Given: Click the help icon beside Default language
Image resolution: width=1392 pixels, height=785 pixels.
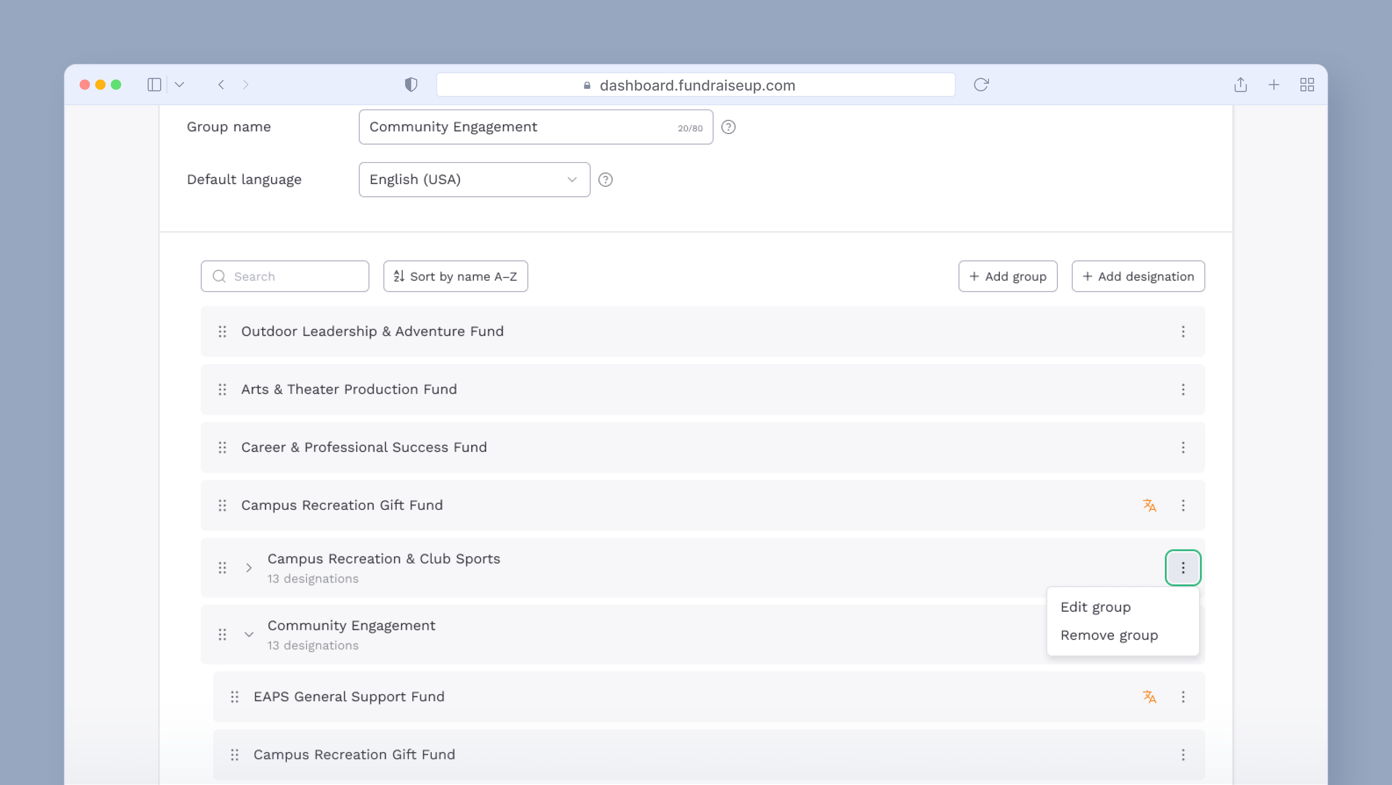Looking at the screenshot, I should point(605,179).
